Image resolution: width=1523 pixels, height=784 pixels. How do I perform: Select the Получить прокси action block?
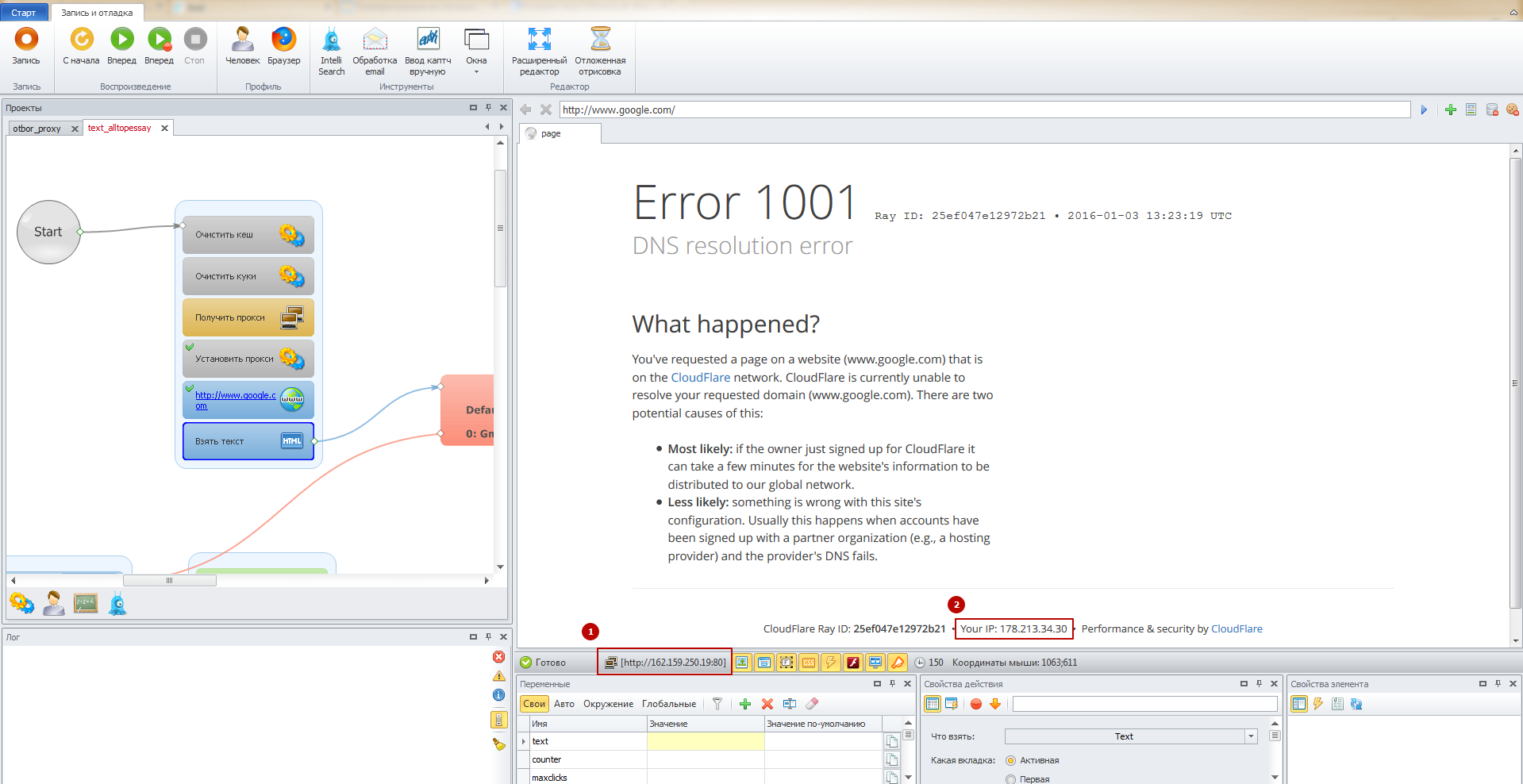coord(248,317)
